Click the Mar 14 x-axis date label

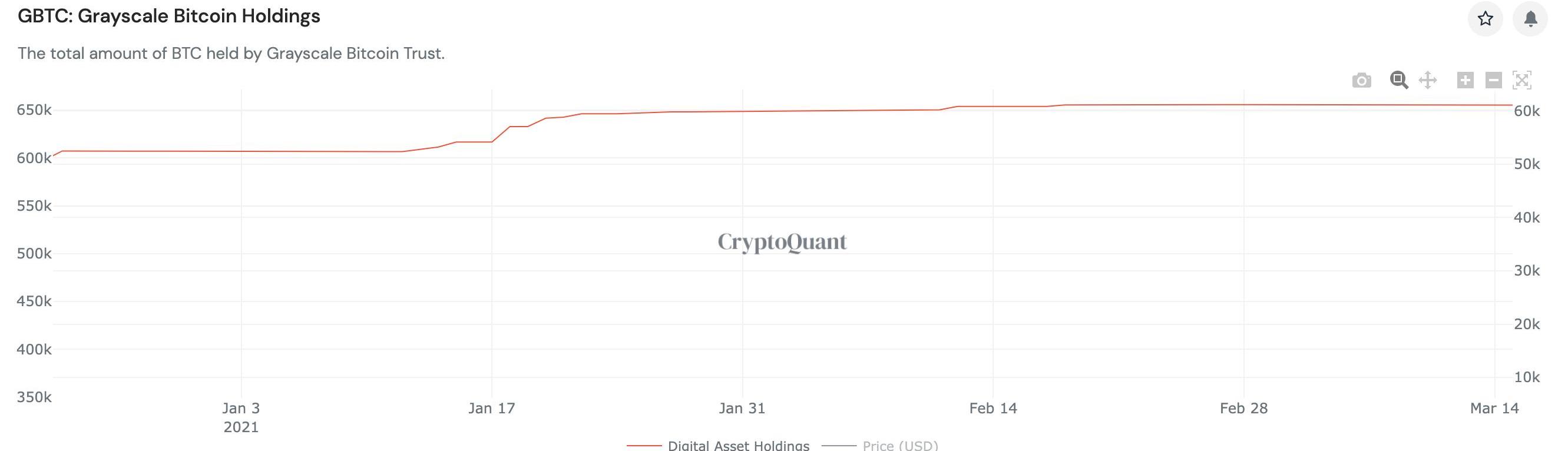pos(1494,409)
